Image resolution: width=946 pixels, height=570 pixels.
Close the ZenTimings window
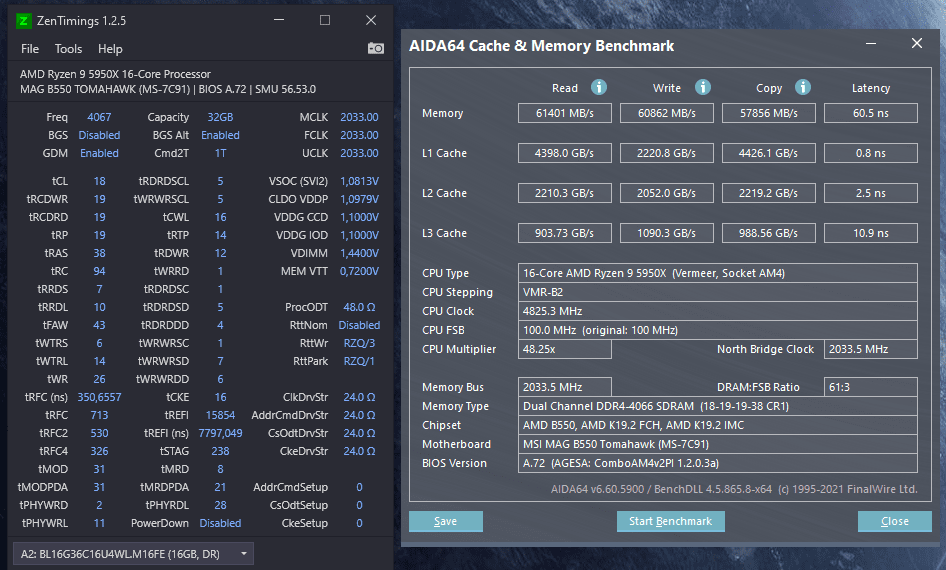tap(371, 20)
